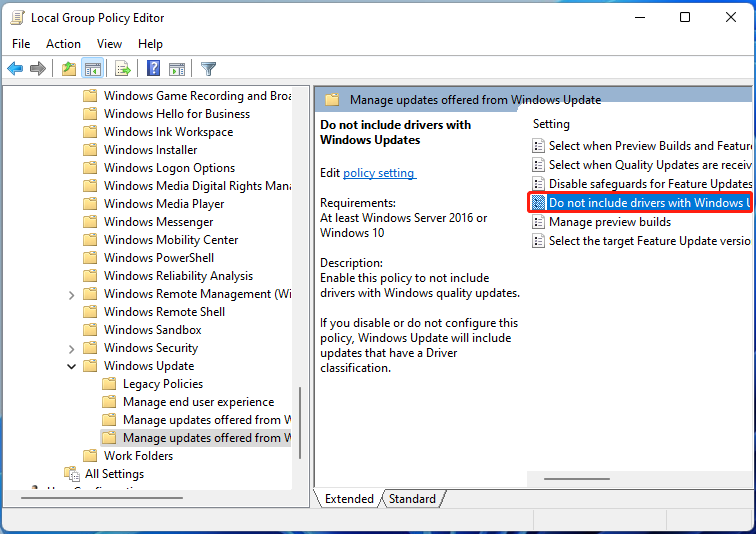Select Do not include drivers with Windows Updates
The image size is (756, 534).
click(640, 203)
